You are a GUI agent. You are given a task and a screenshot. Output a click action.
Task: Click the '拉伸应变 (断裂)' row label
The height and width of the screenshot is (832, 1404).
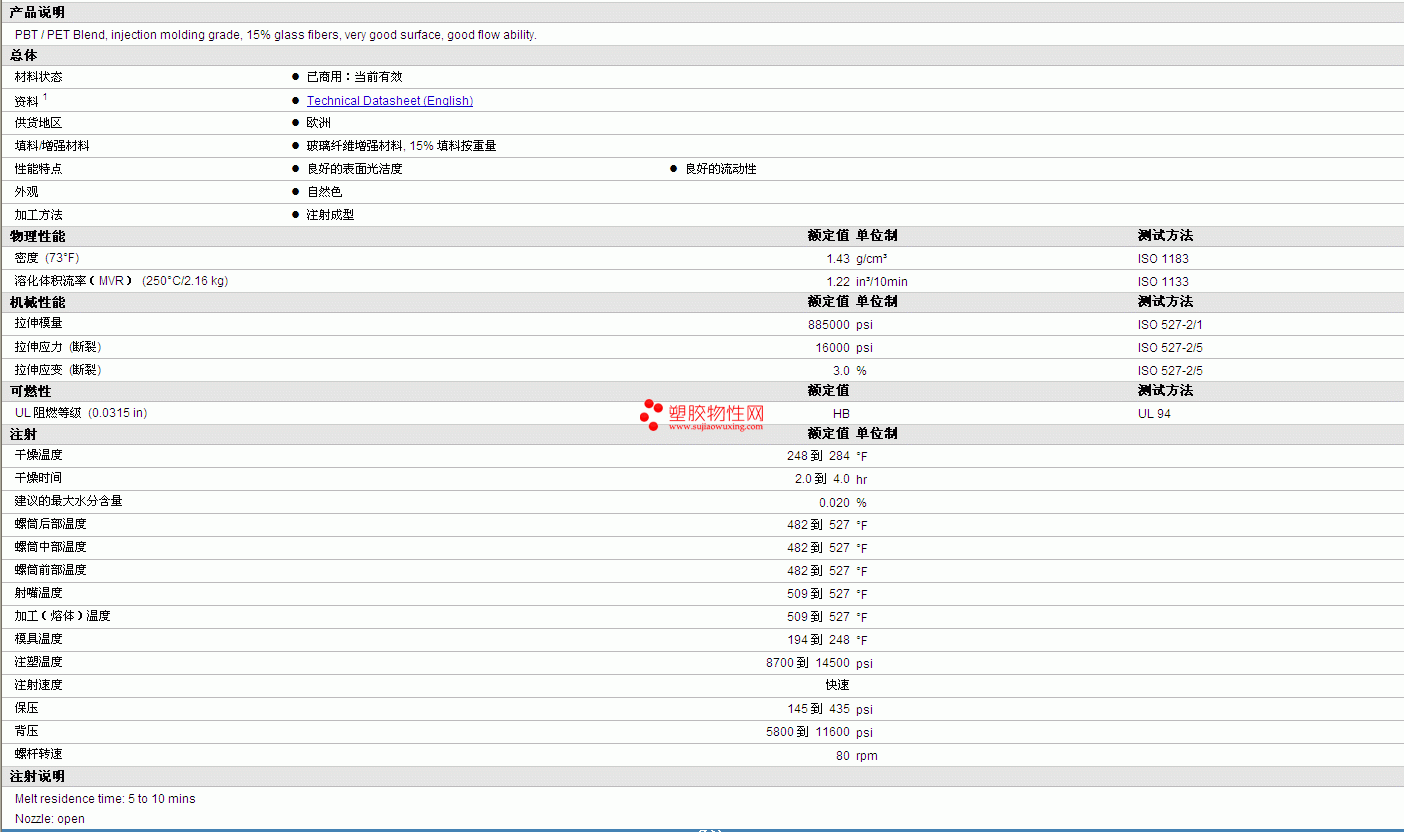58,370
